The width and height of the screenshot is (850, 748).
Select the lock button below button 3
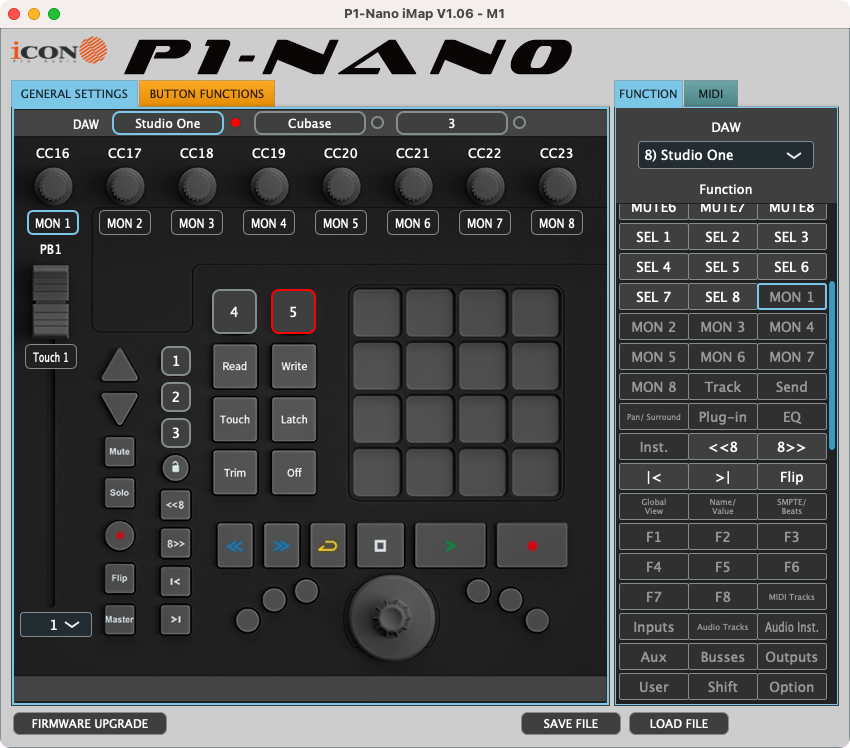coord(176,467)
